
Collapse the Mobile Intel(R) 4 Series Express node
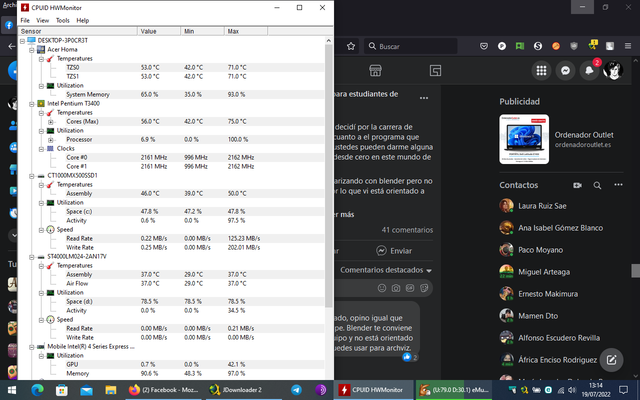(32, 347)
